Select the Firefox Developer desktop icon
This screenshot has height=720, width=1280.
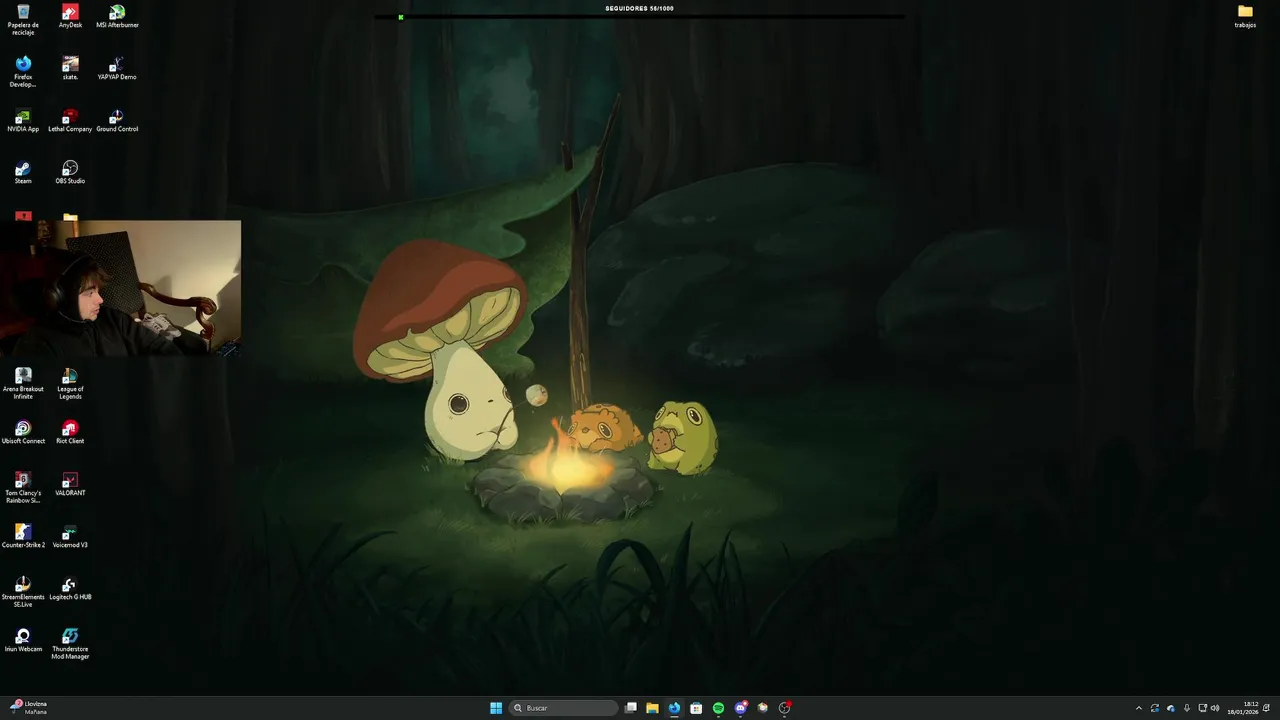[x=23, y=71]
